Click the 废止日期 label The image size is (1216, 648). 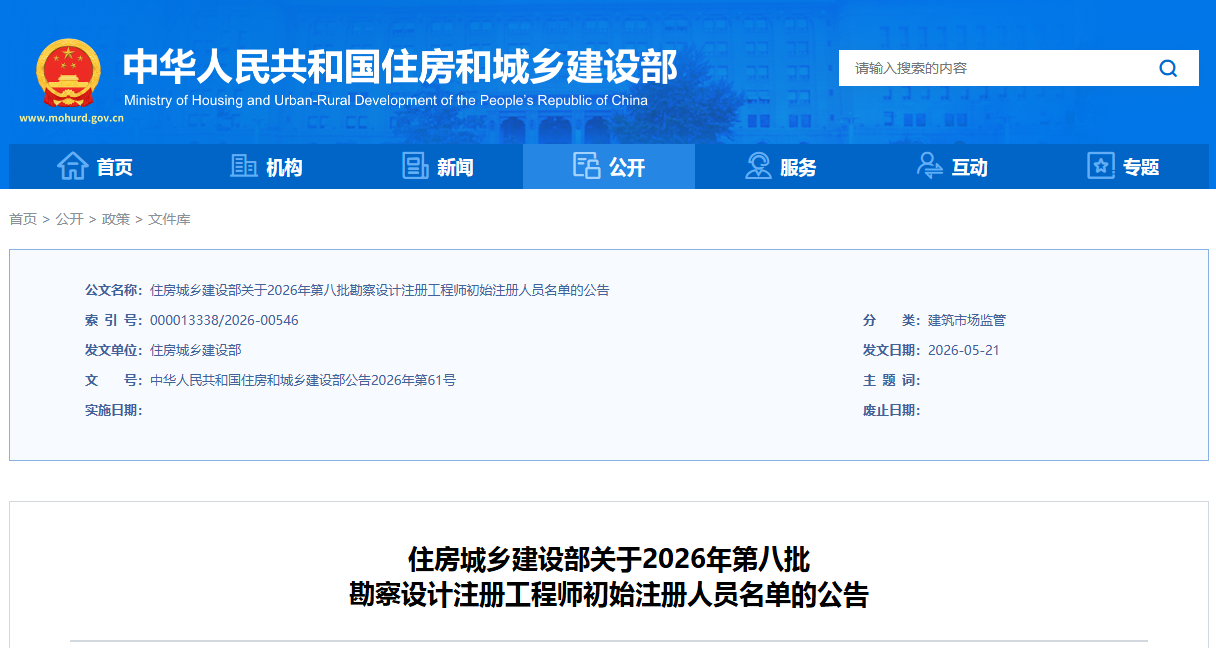point(891,410)
